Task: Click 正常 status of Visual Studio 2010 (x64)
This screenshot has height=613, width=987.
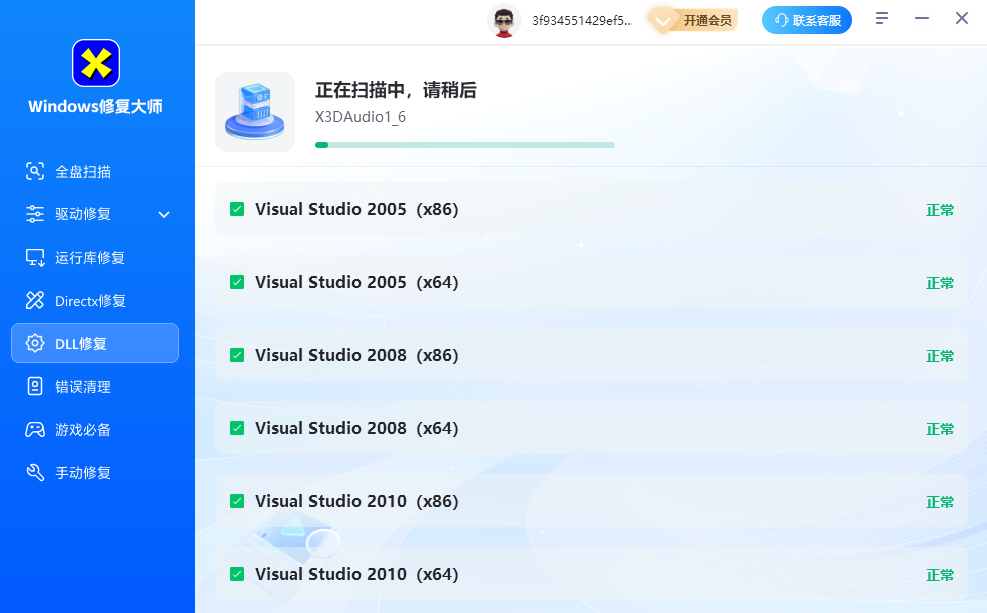Action: (x=940, y=575)
